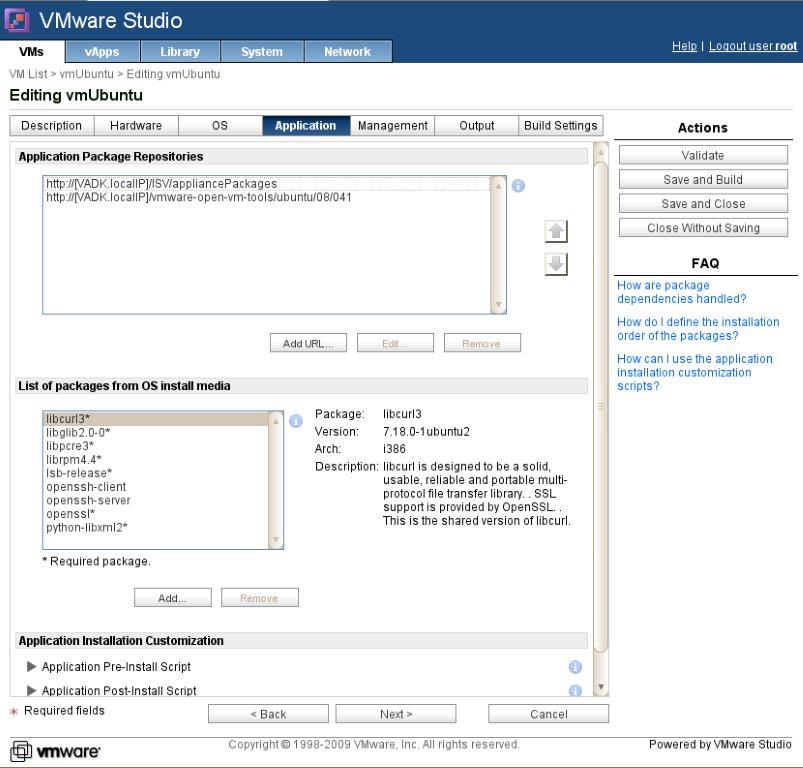Click Save and Build
This screenshot has width=803, height=768.
703,179
